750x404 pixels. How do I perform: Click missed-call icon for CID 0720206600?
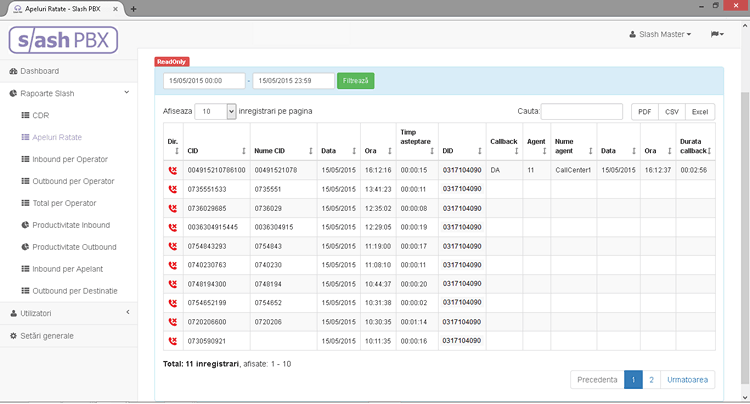pyautogui.click(x=173, y=322)
